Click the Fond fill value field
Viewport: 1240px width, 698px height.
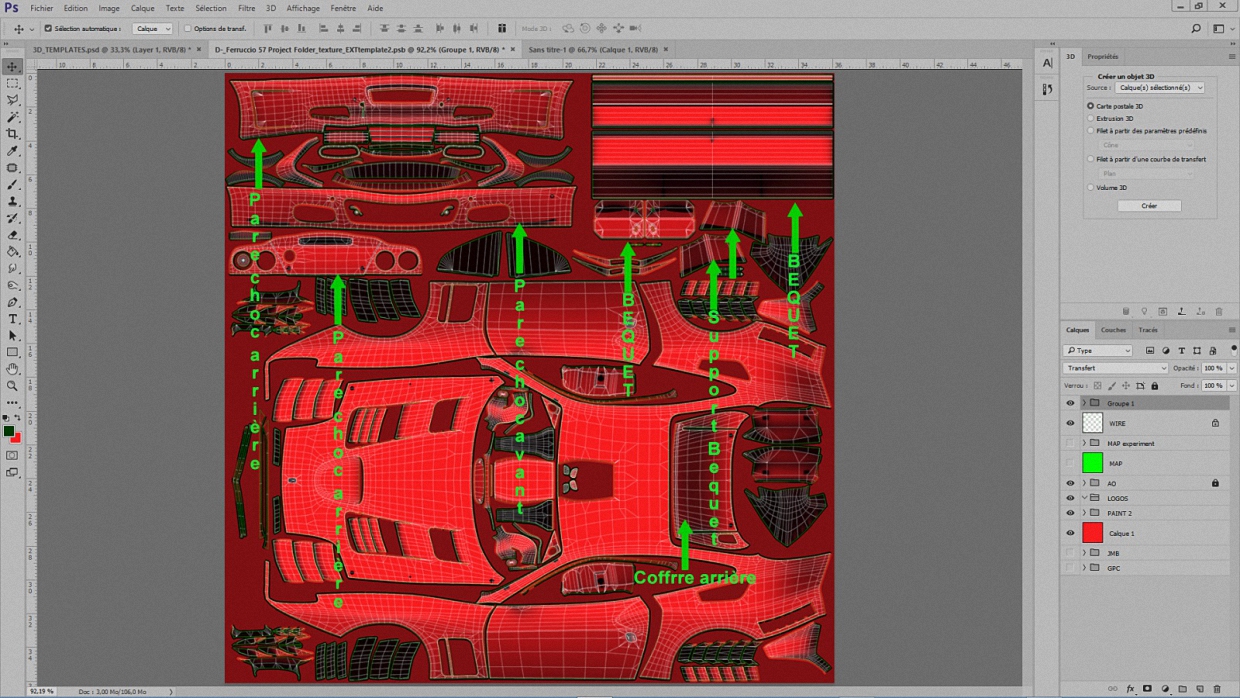[1213, 385]
